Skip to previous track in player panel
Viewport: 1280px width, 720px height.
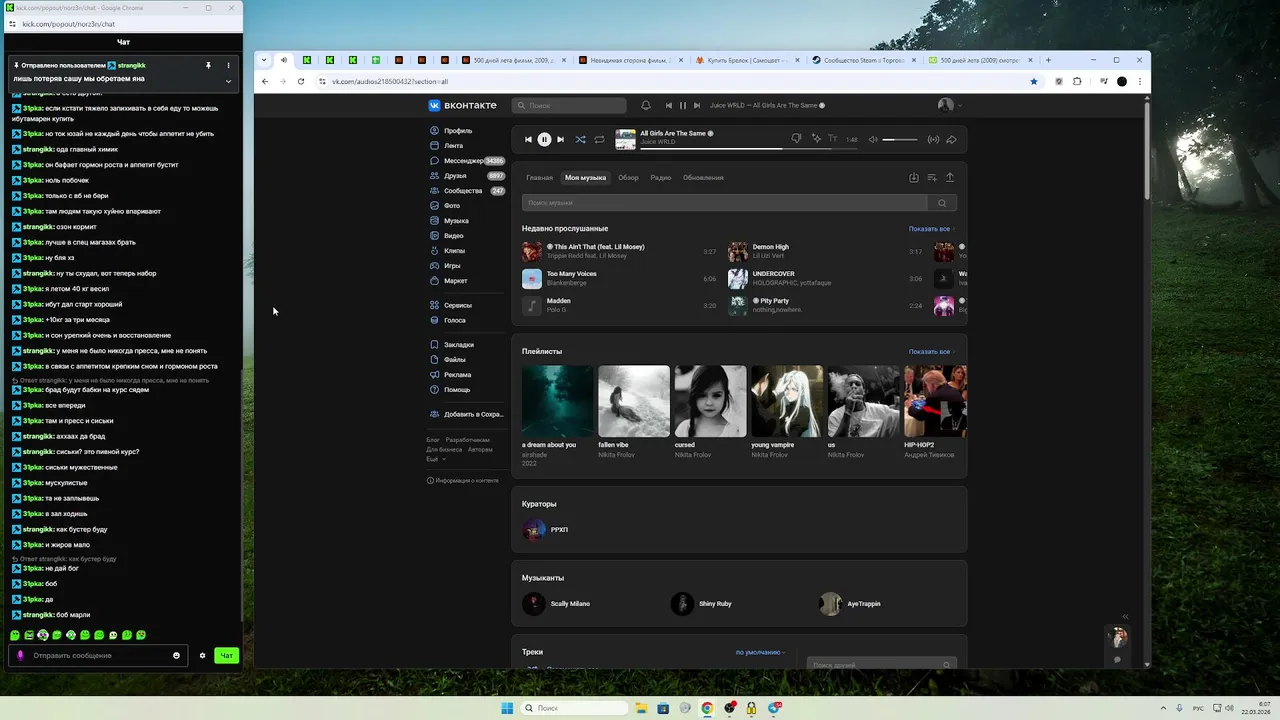coord(528,140)
